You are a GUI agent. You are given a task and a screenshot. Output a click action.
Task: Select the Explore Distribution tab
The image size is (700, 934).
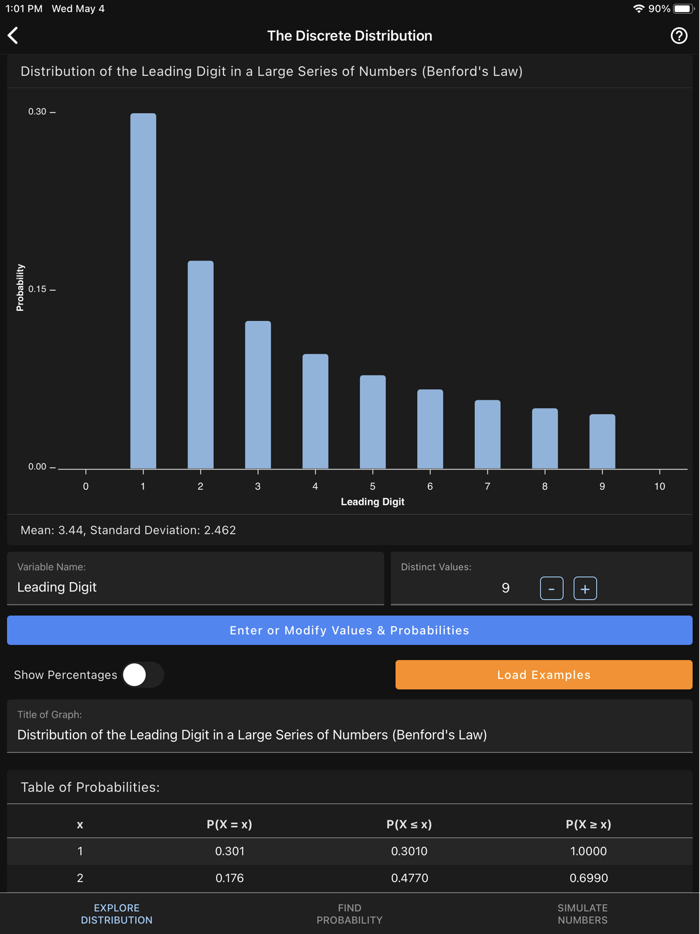point(116,913)
